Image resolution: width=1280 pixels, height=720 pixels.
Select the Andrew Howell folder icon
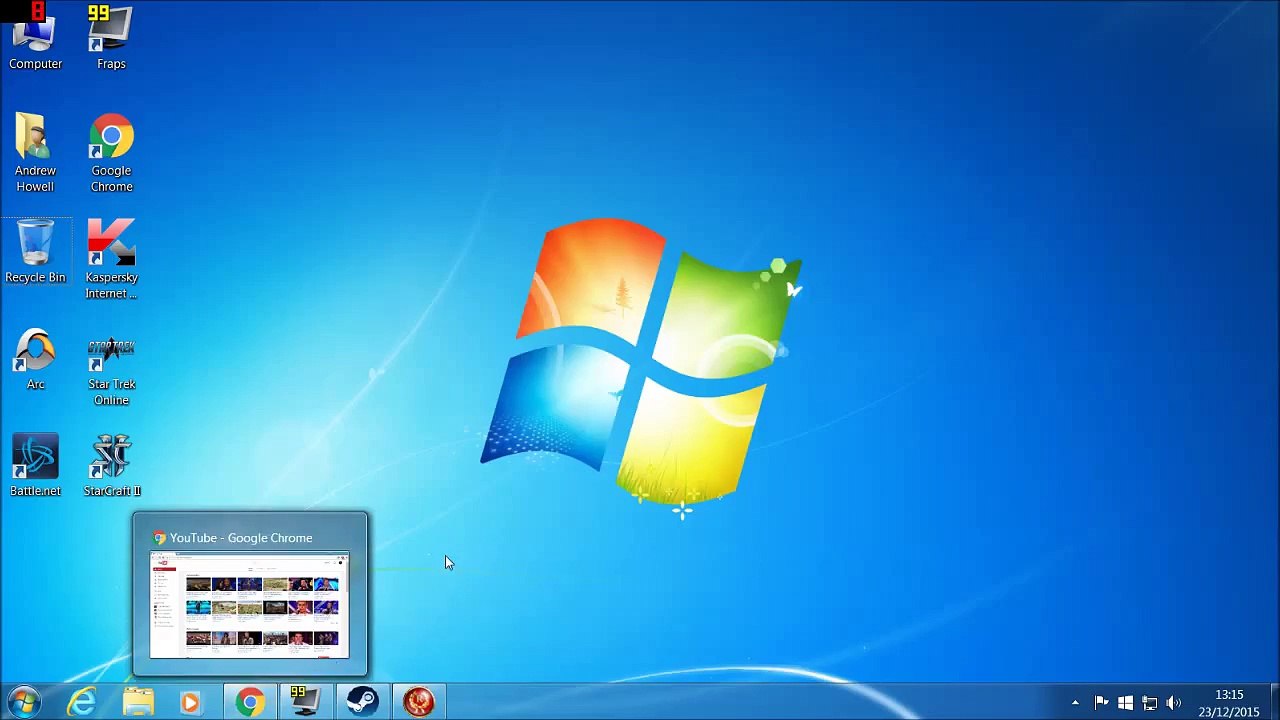click(x=35, y=153)
